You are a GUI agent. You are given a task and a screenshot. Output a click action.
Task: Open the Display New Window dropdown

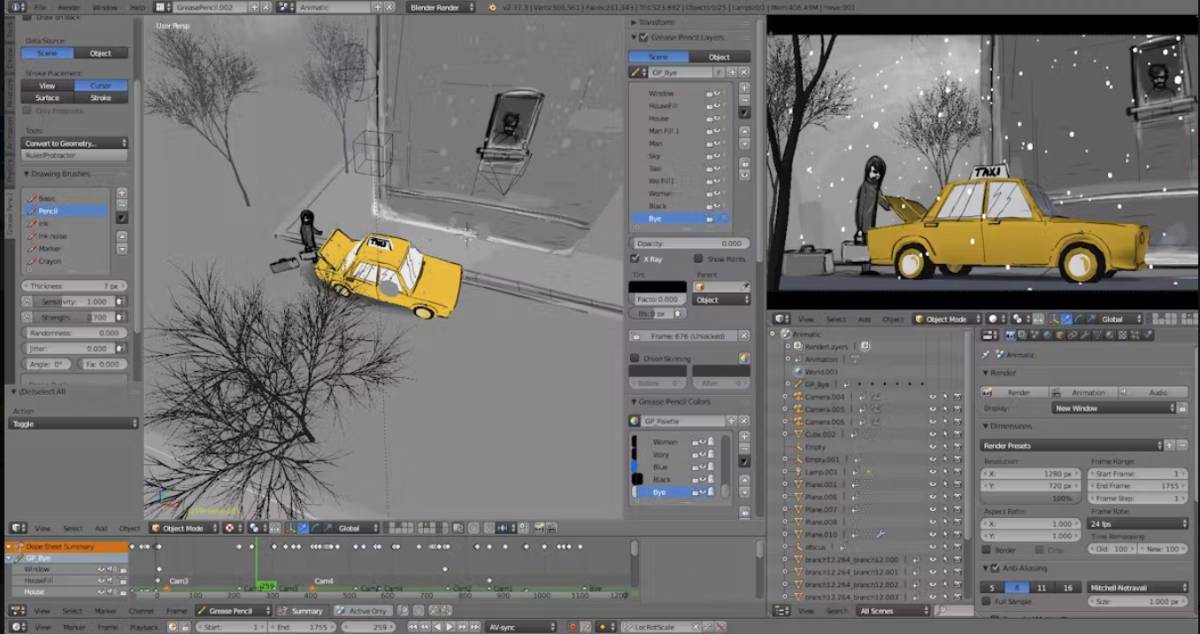pyautogui.click(x=1114, y=408)
